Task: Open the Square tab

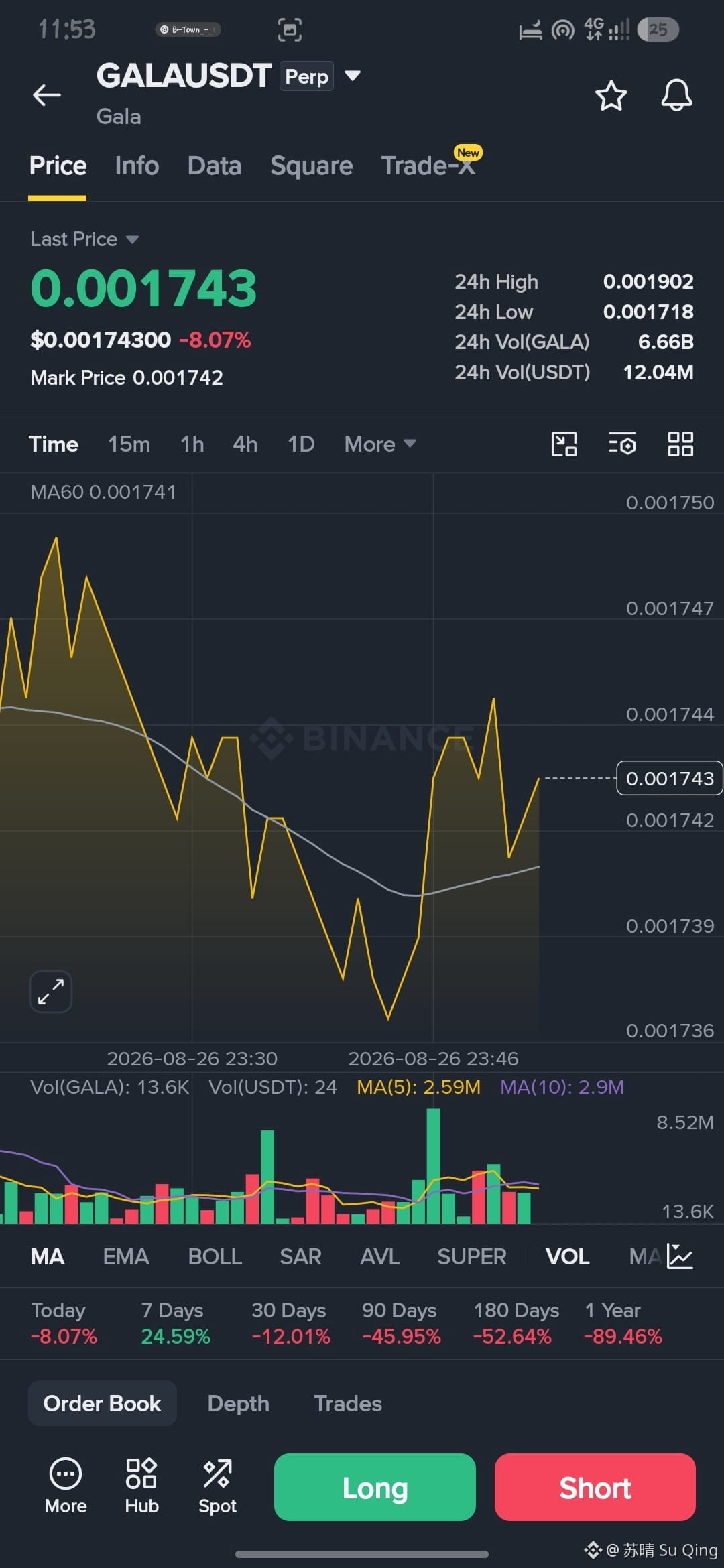Action: [x=312, y=166]
